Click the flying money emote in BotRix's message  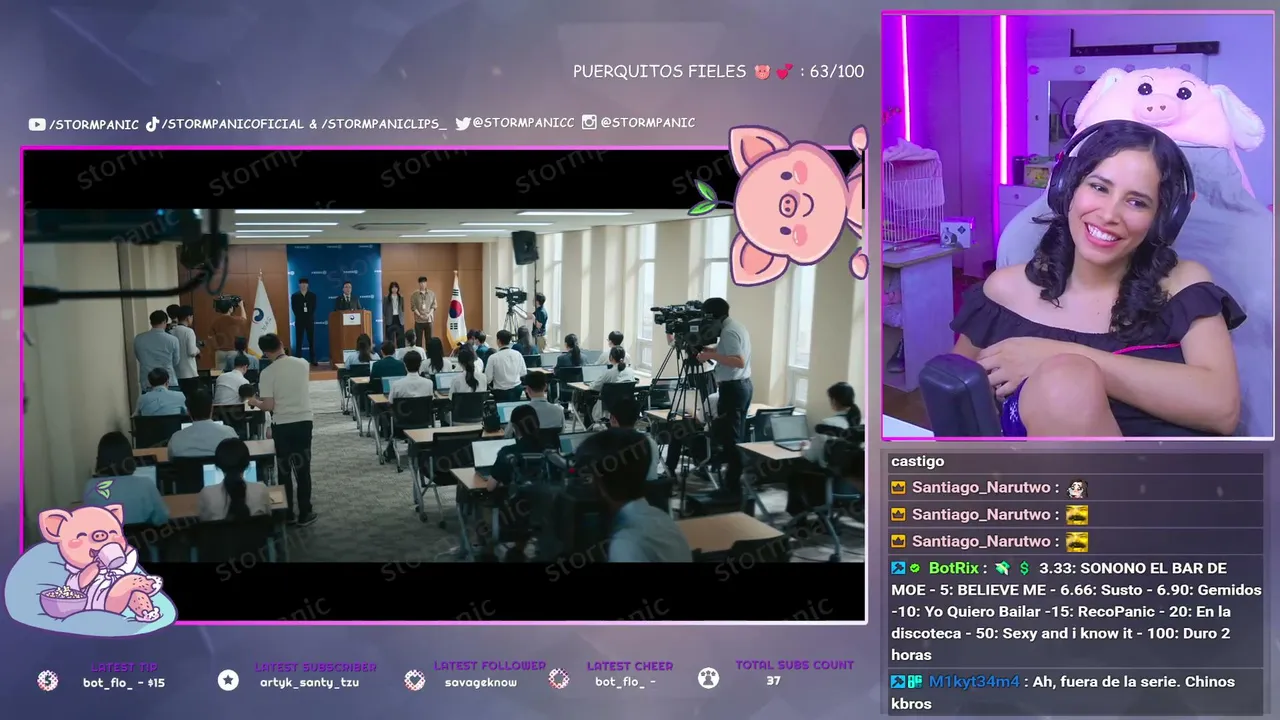[1003, 568]
